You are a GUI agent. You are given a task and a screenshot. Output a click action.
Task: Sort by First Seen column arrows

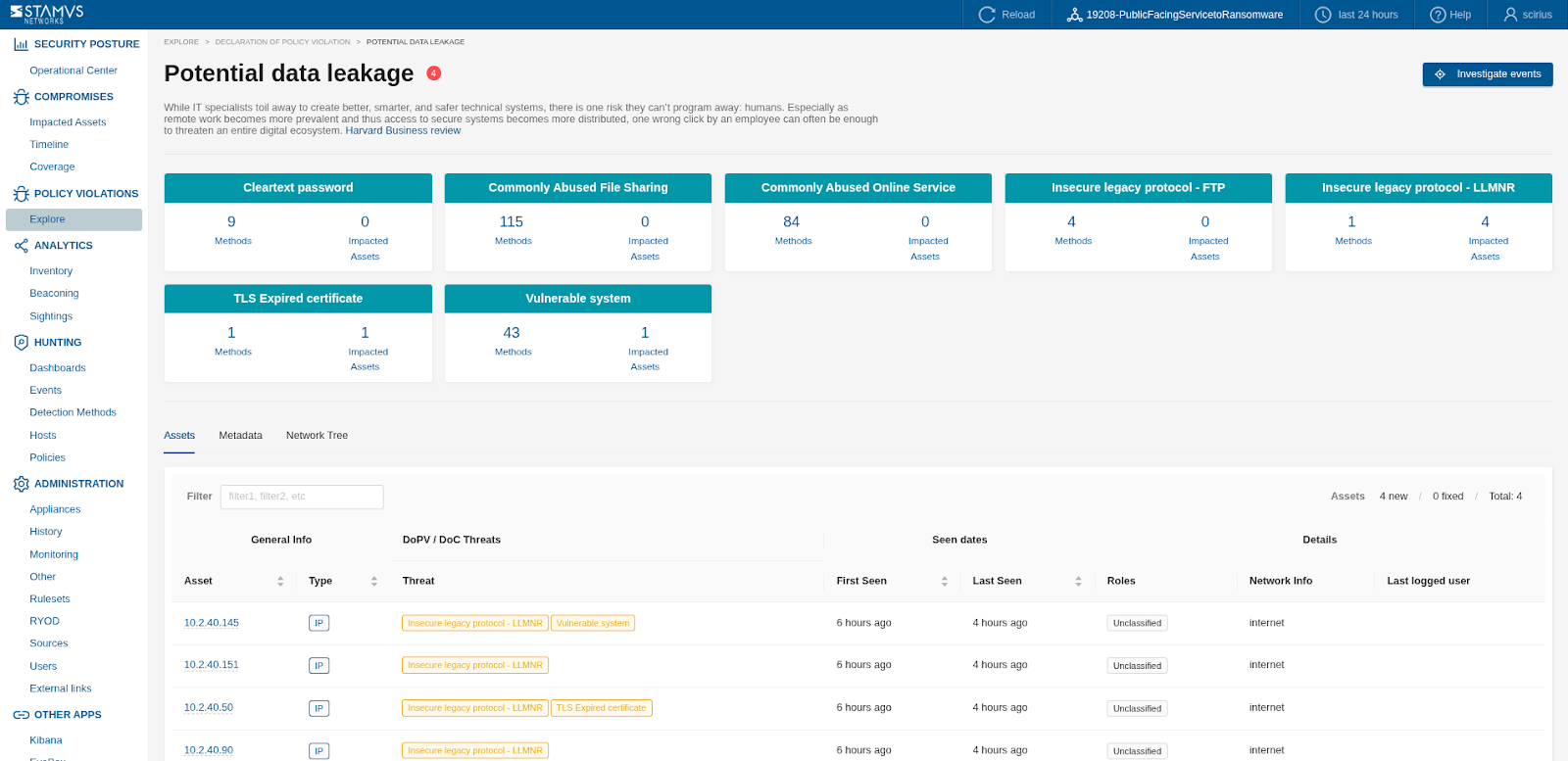(944, 581)
